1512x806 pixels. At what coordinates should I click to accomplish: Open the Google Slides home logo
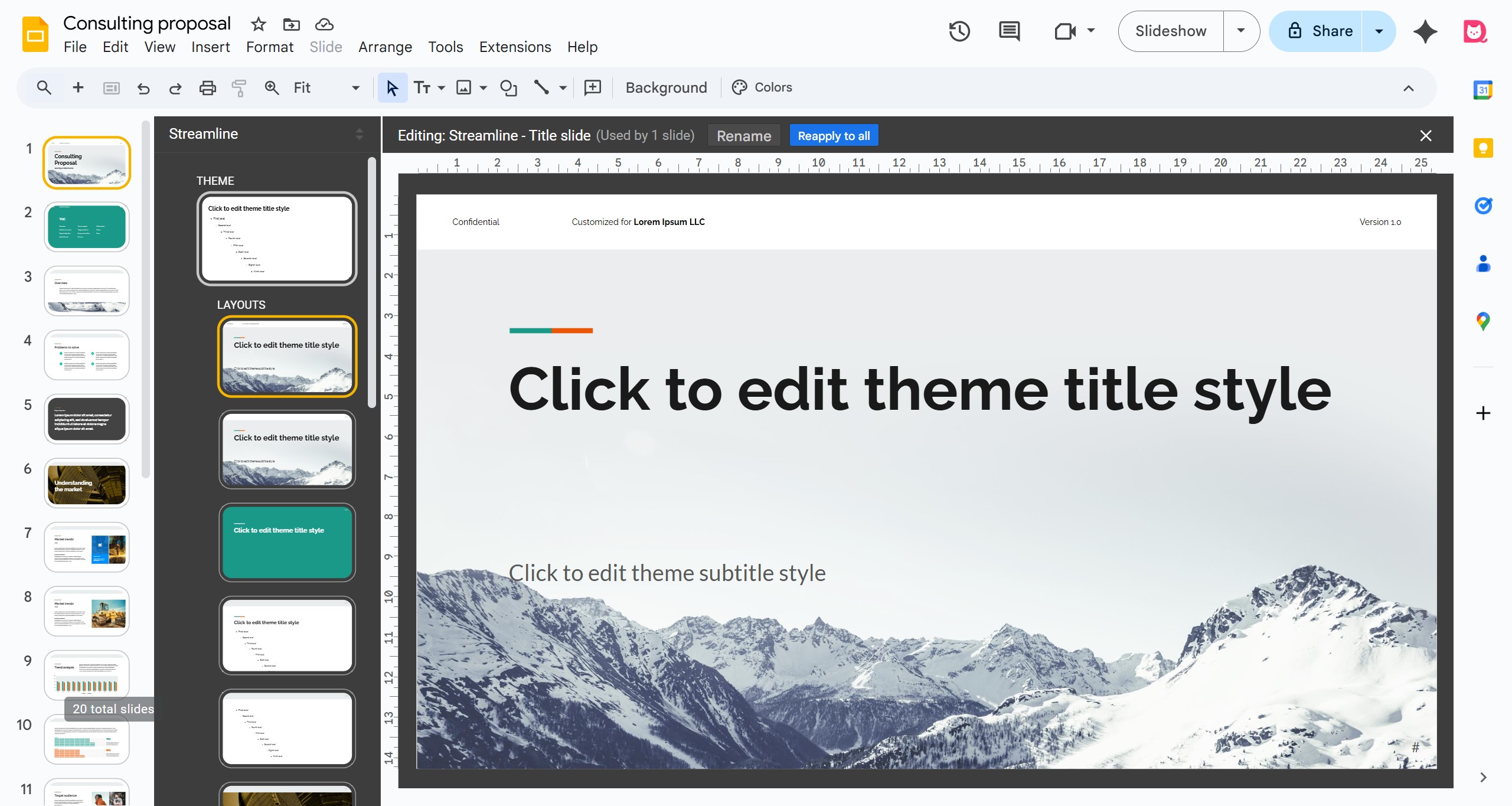35,34
